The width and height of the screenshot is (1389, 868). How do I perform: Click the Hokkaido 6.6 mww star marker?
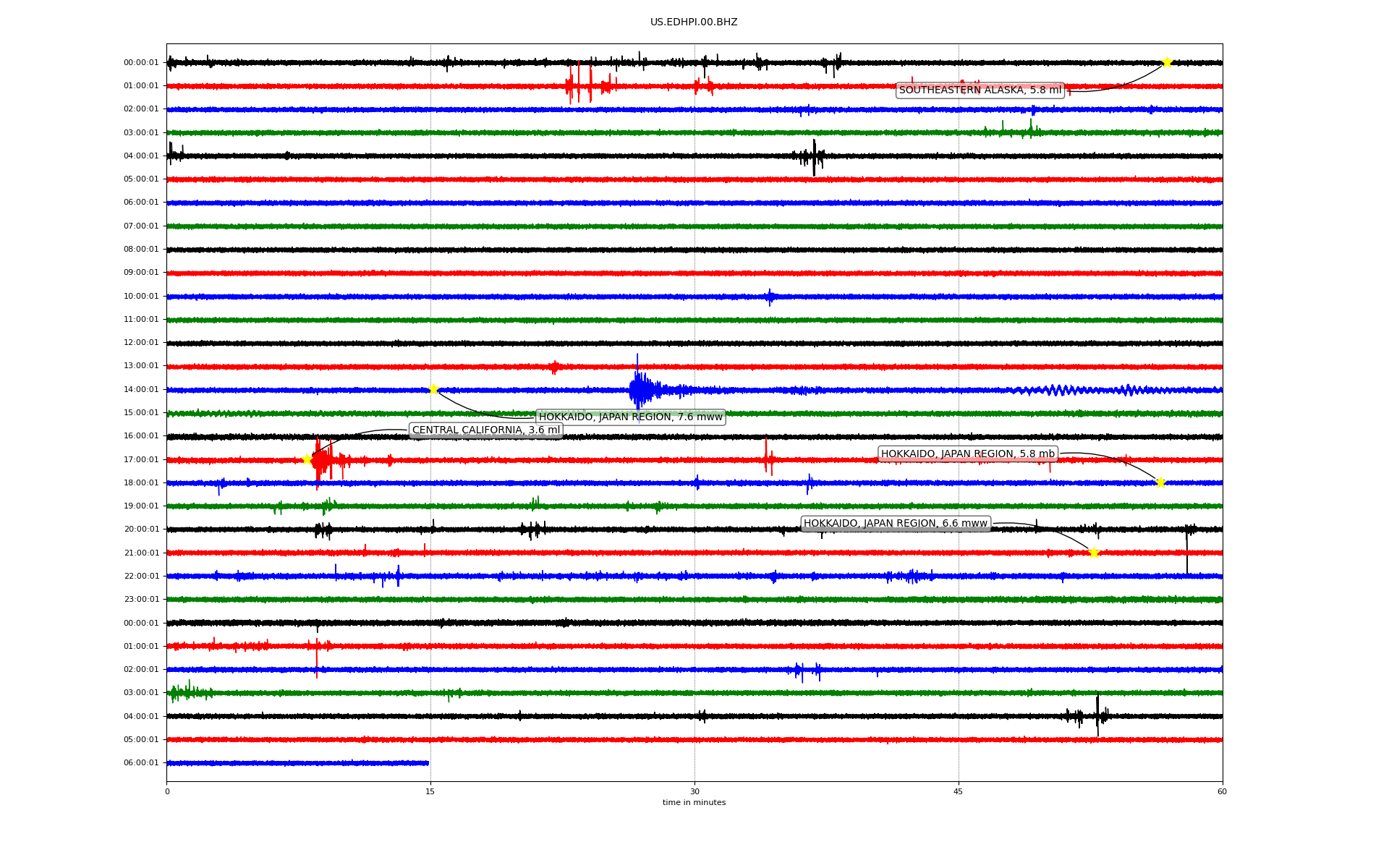[x=1093, y=553]
